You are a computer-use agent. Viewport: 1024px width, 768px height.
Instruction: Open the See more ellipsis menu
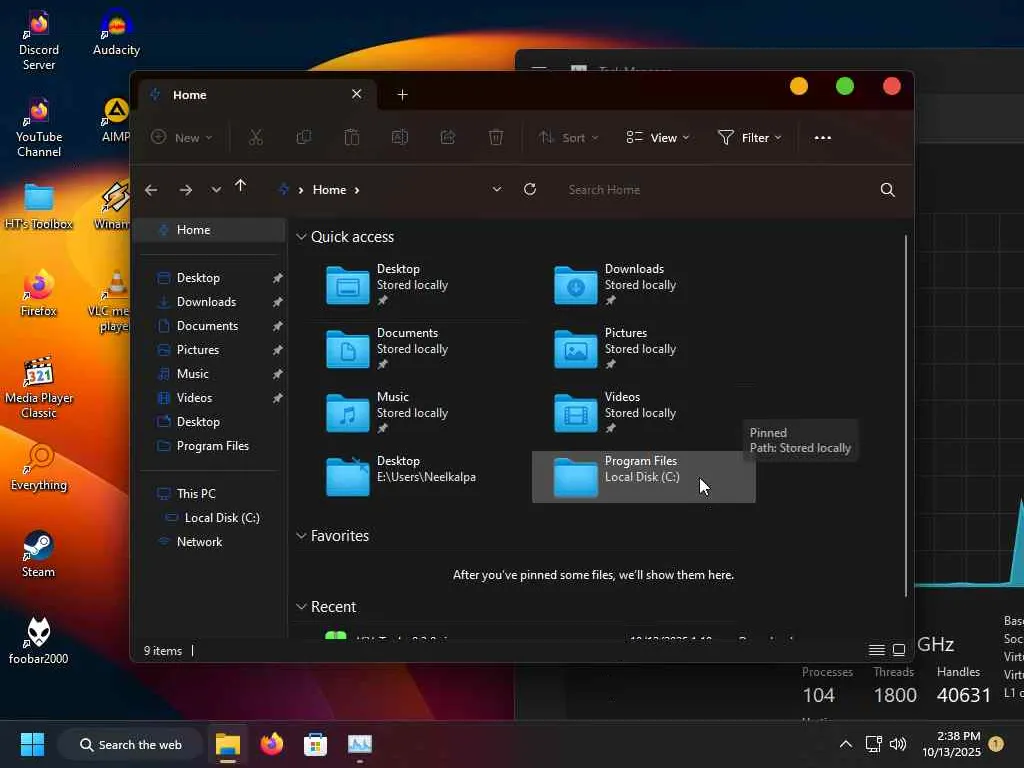coord(823,138)
